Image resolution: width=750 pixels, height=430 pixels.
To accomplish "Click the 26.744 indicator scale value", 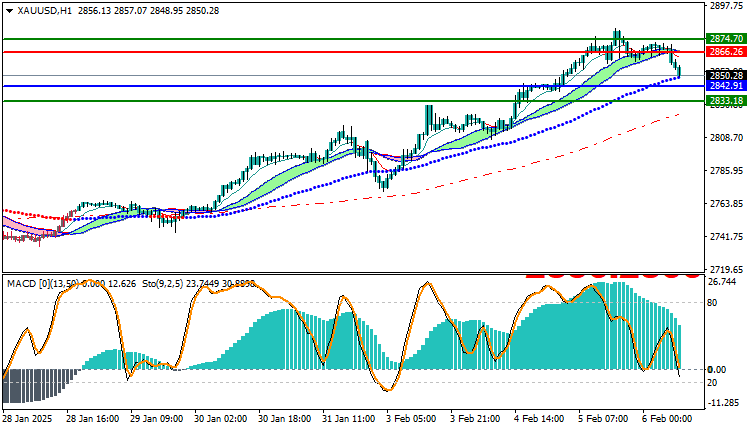I will 722,282.
